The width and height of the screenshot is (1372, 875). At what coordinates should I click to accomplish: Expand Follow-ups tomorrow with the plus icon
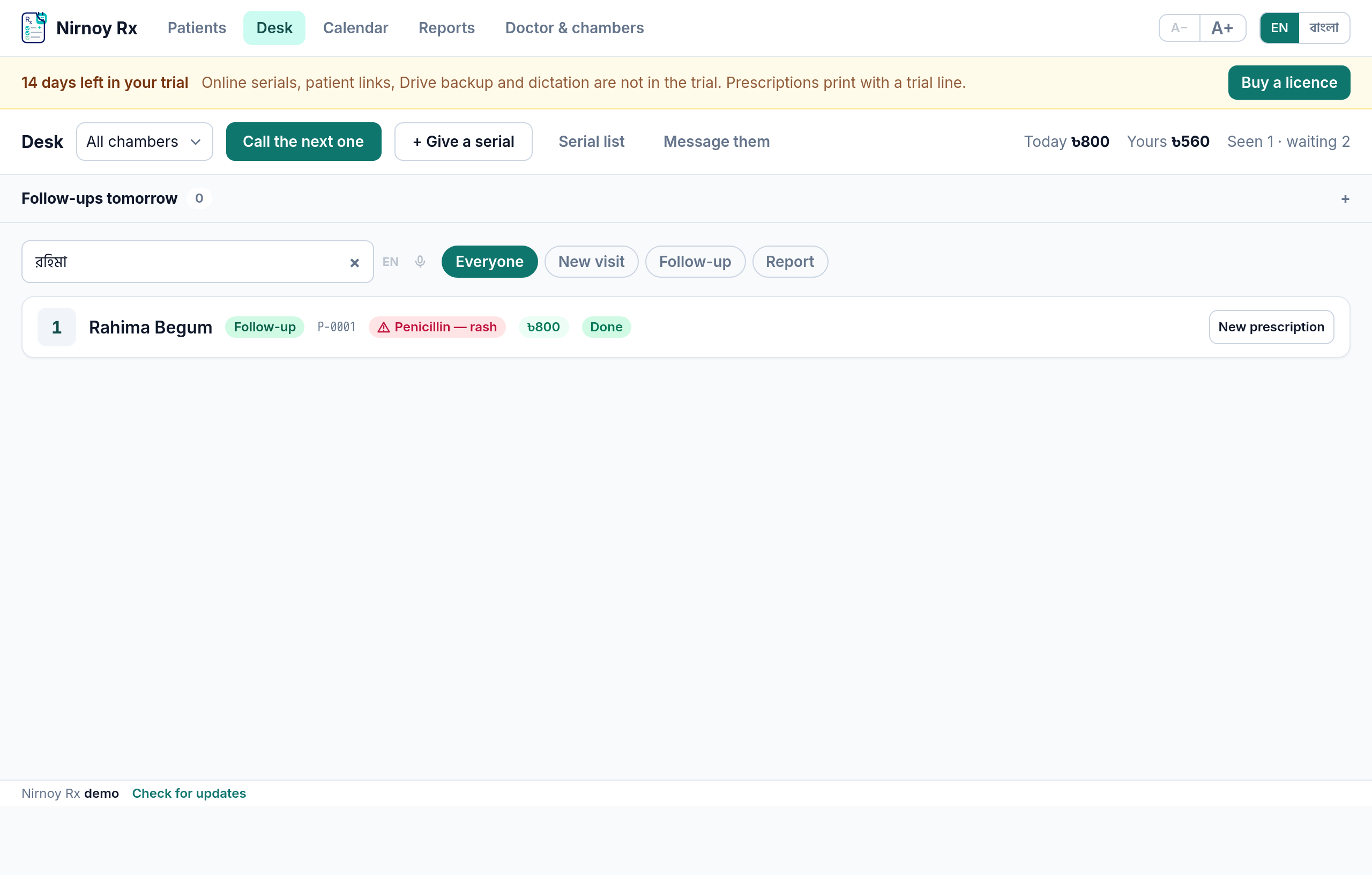coord(1345,199)
